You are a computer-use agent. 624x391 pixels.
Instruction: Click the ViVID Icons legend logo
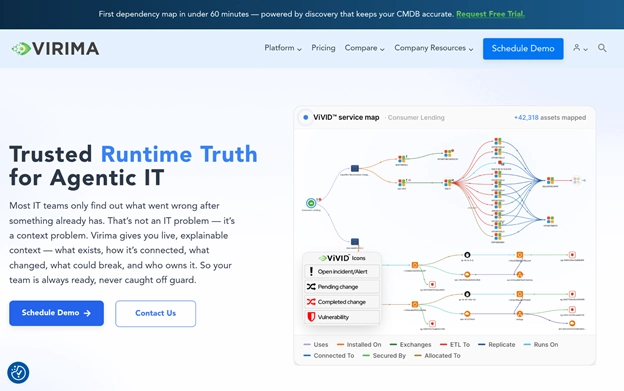click(334, 258)
